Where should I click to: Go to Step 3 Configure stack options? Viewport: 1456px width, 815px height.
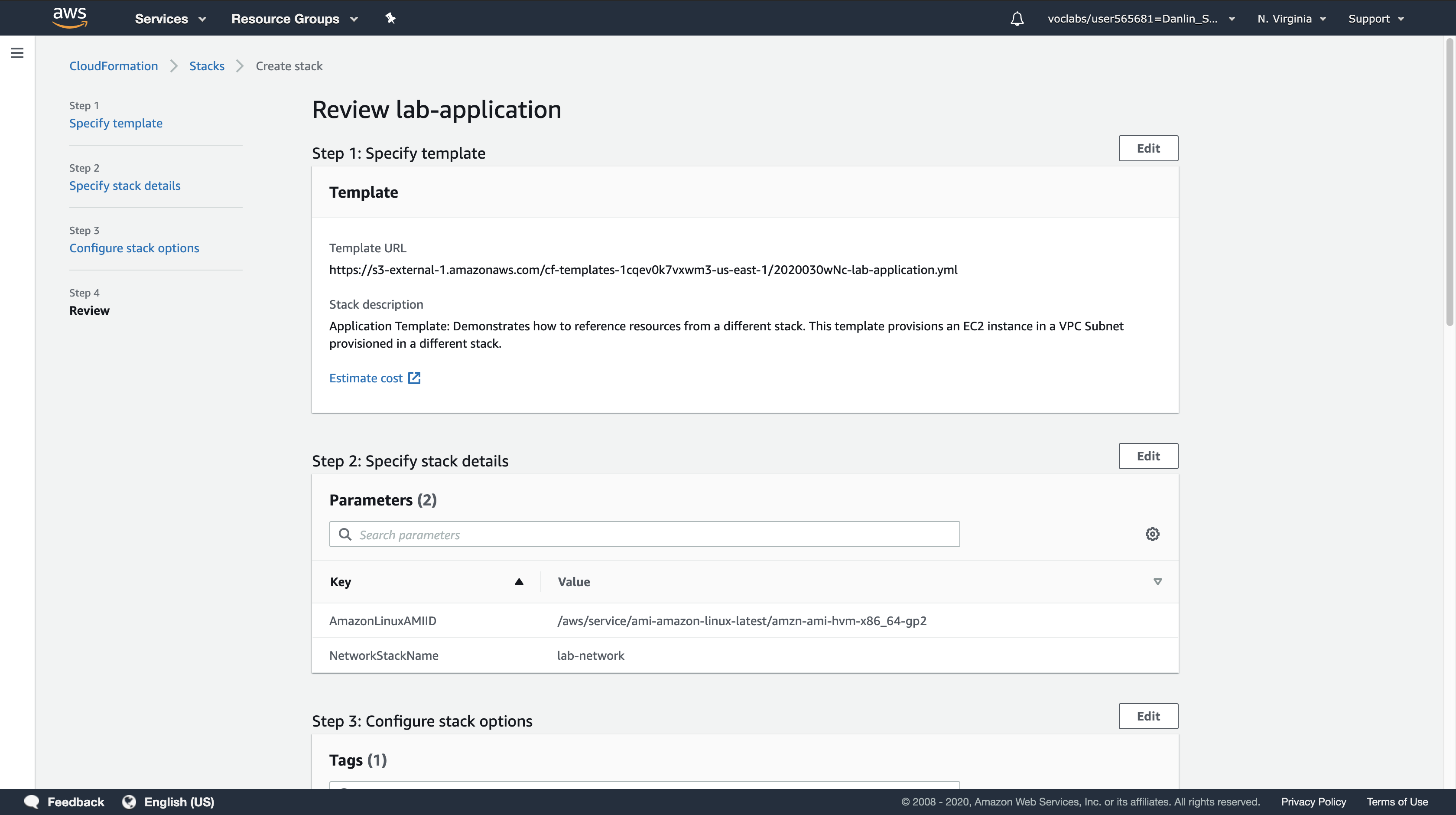tap(134, 248)
